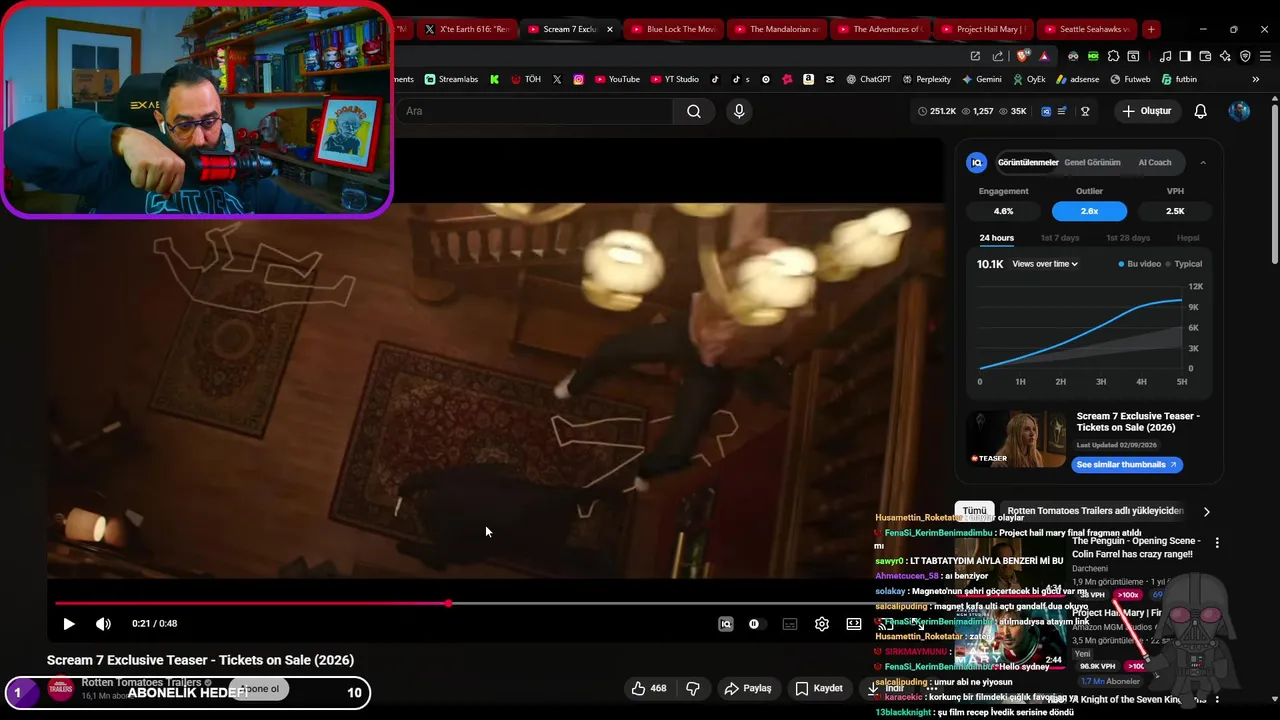Click the Brave Rewards triangle icon
This screenshot has height=720, width=1280.
click(x=1044, y=56)
